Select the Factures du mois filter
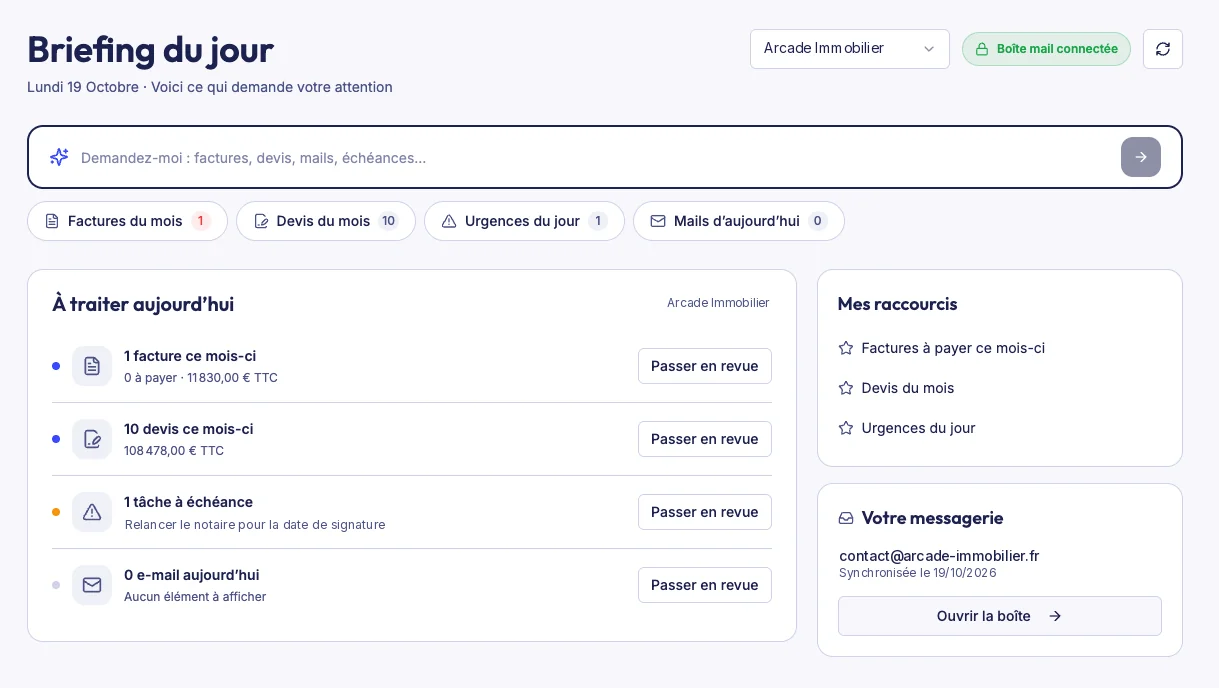Image resolution: width=1219 pixels, height=688 pixels. click(127, 221)
